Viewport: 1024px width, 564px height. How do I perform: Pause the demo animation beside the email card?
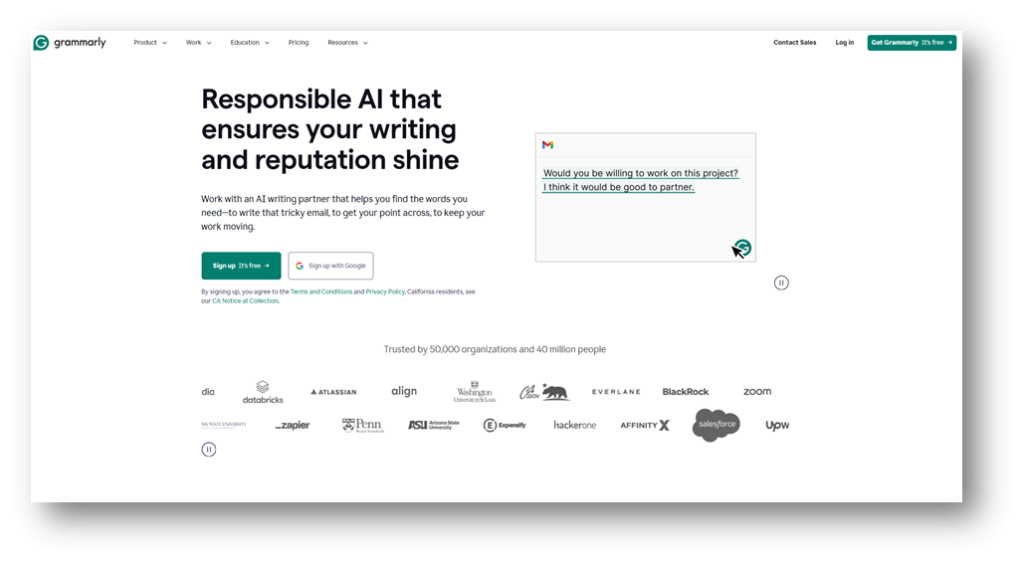pyautogui.click(x=781, y=283)
